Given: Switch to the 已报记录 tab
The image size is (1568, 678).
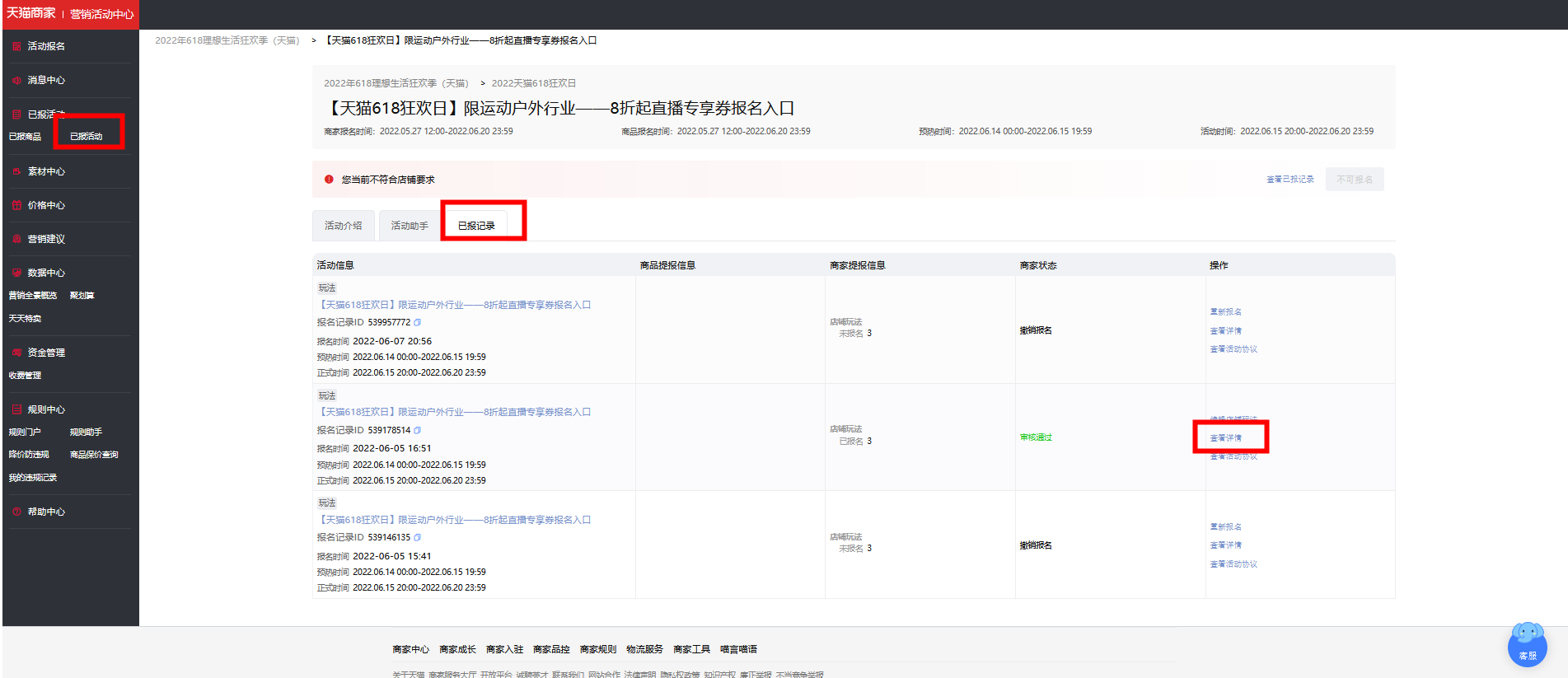Looking at the screenshot, I should [476, 226].
